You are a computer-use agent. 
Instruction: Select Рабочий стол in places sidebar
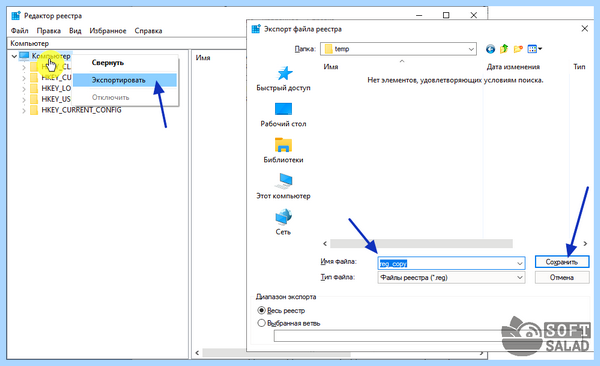[283, 114]
